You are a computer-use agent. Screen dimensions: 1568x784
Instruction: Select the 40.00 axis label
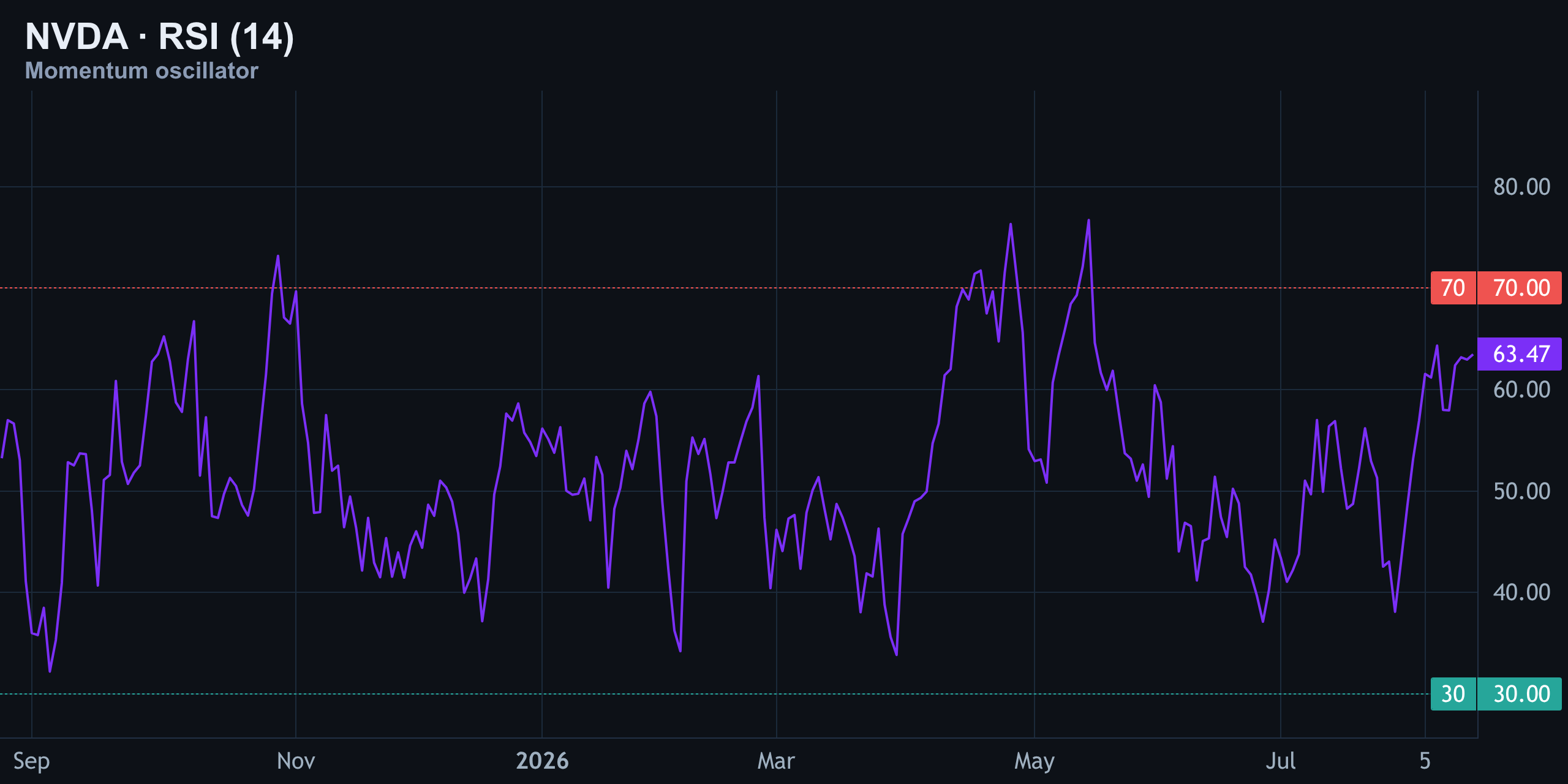pyautogui.click(x=1521, y=592)
